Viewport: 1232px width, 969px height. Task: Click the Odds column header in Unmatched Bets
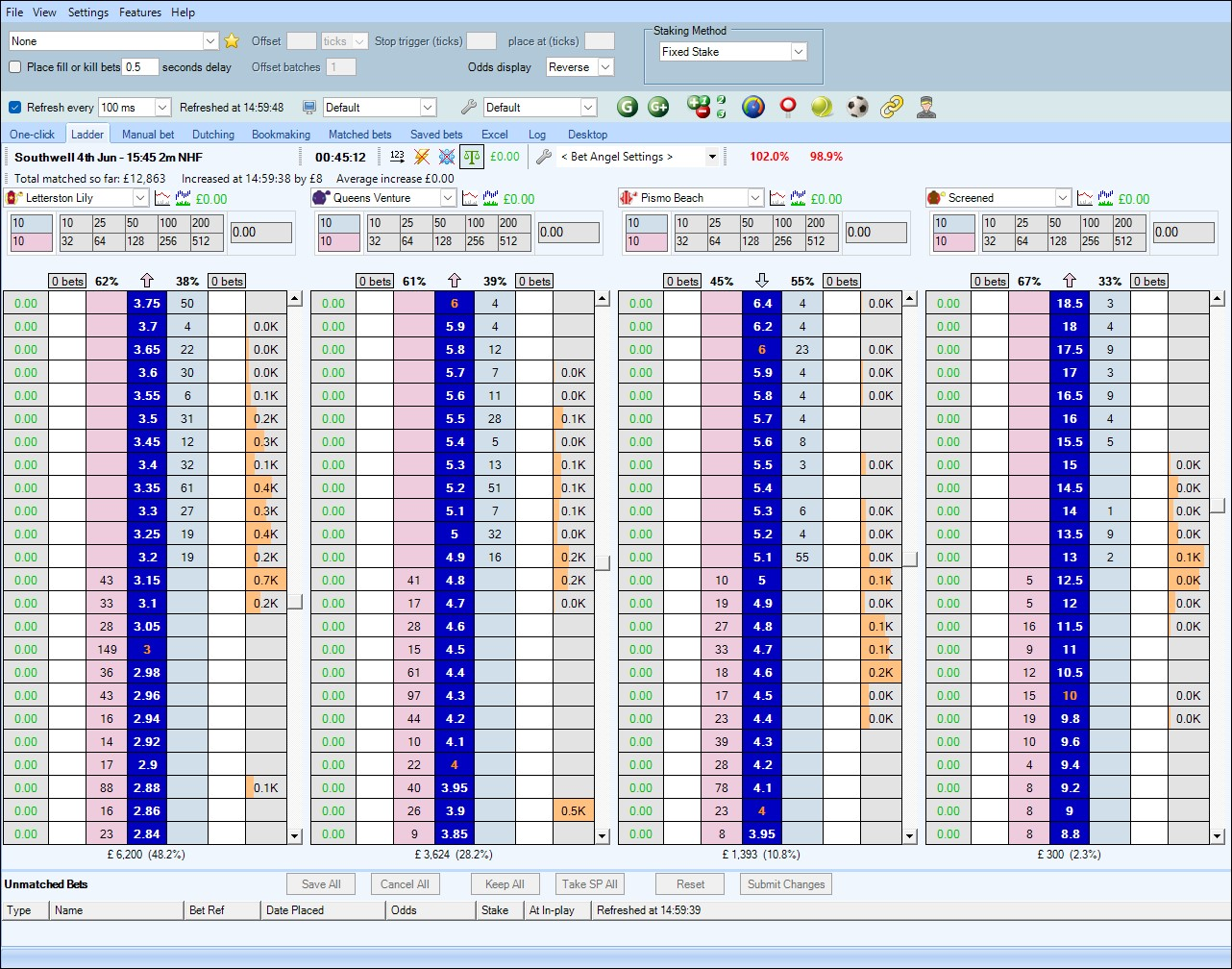[x=431, y=909]
